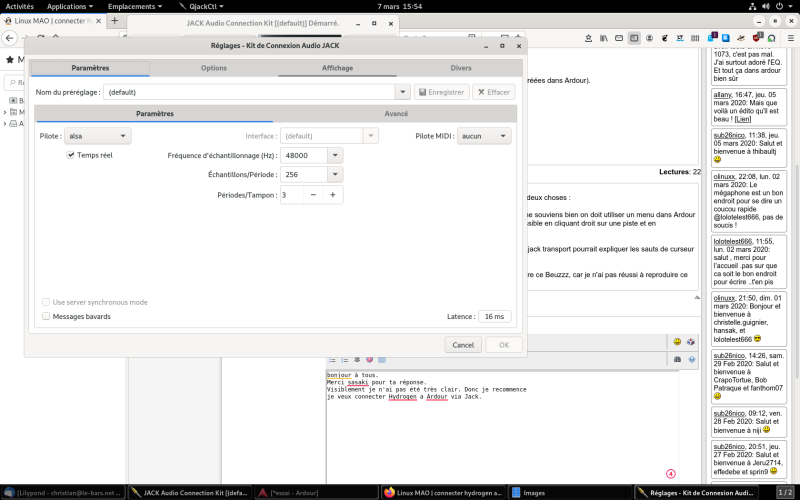
Task: Open the volume icon in top bar
Action: click(x=765, y=7)
